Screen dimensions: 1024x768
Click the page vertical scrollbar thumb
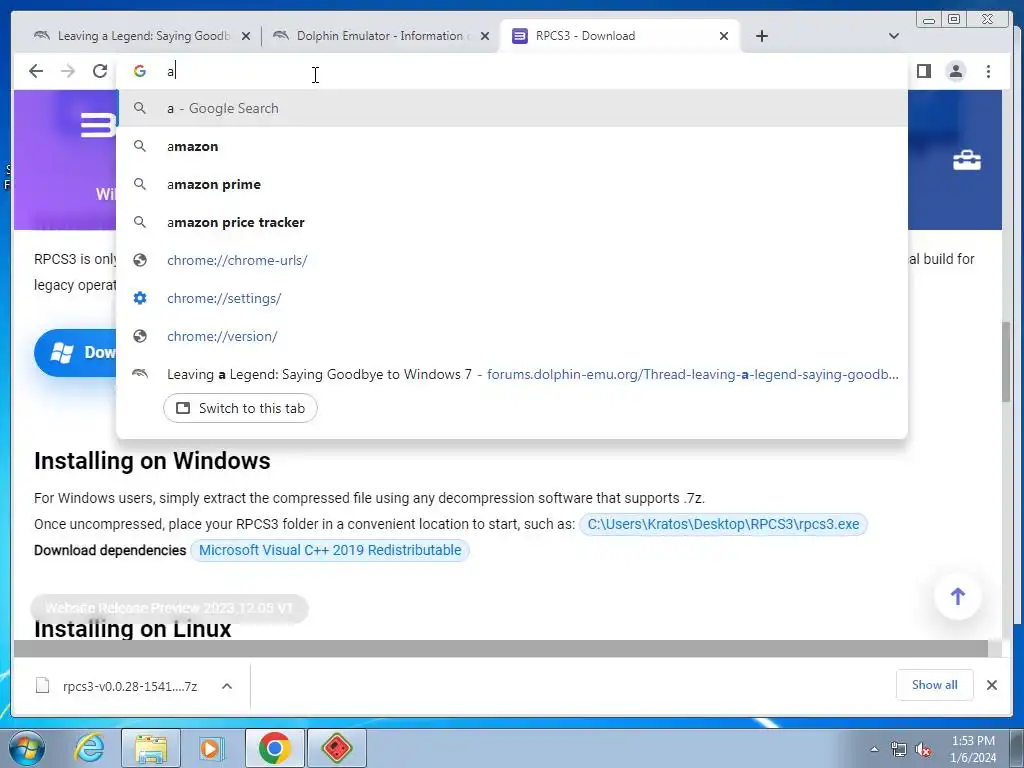(x=1006, y=361)
